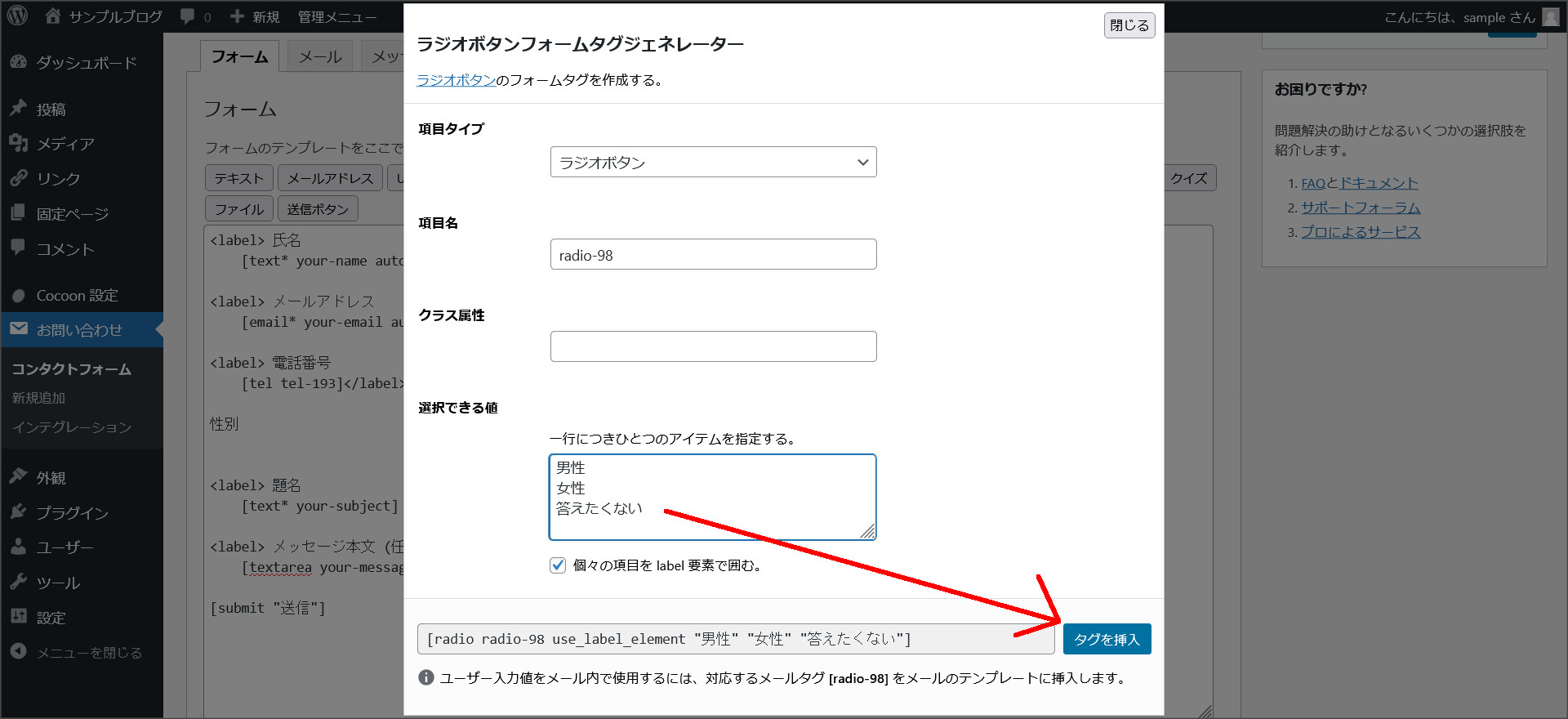Open the サポートフォーラム link
The image size is (1568, 719).
[1360, 208]
